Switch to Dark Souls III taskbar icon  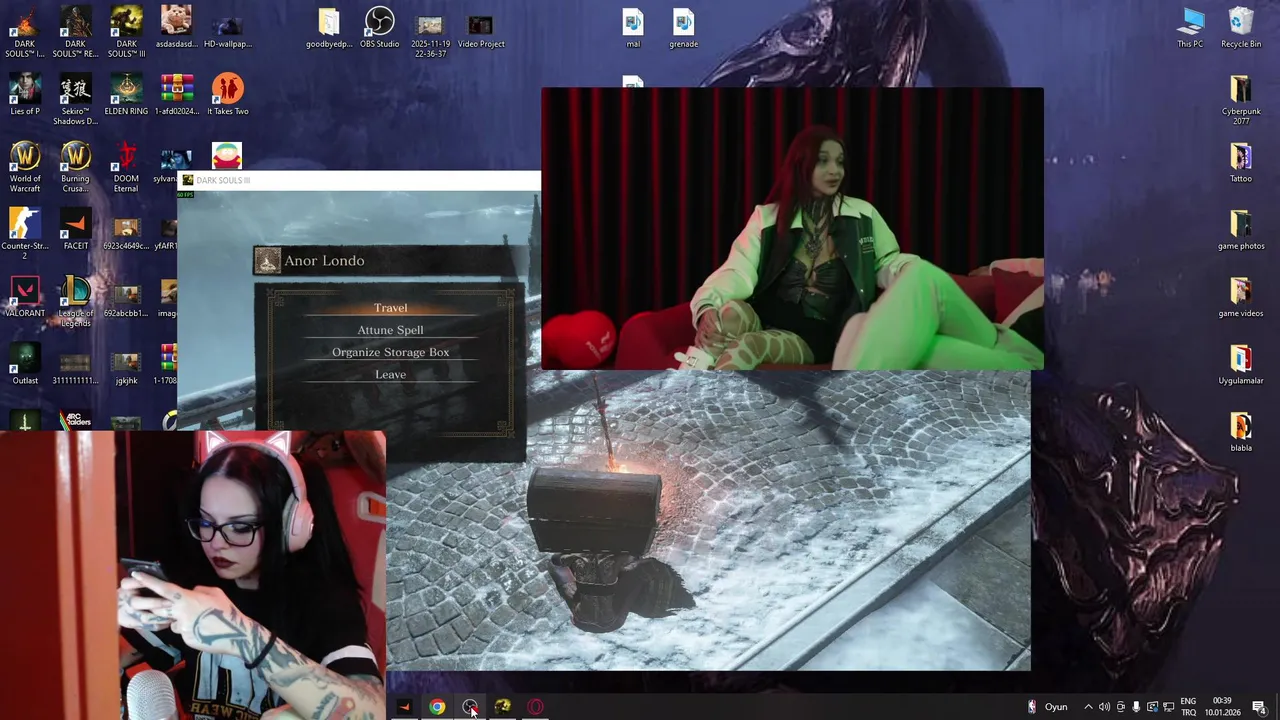502,707
